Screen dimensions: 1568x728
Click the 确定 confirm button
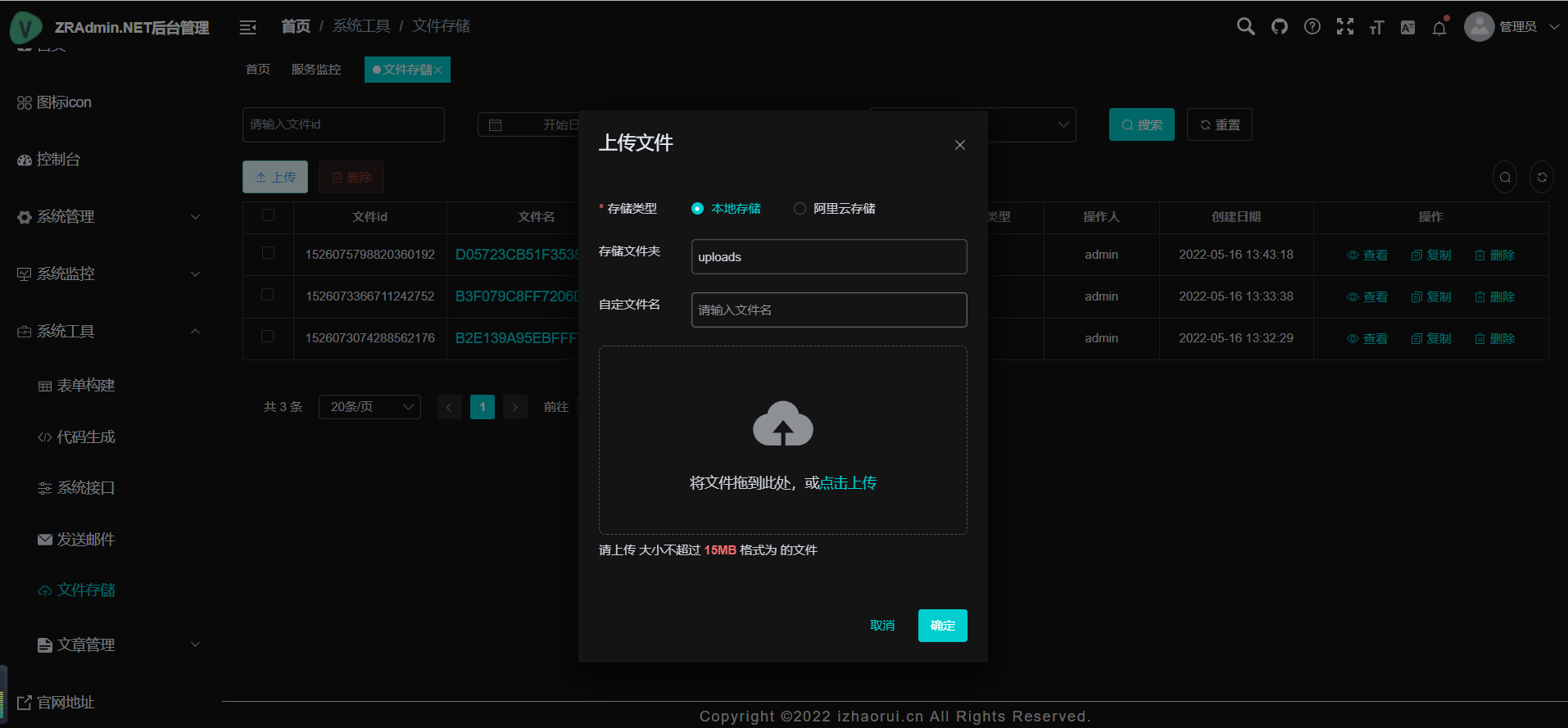942,626
